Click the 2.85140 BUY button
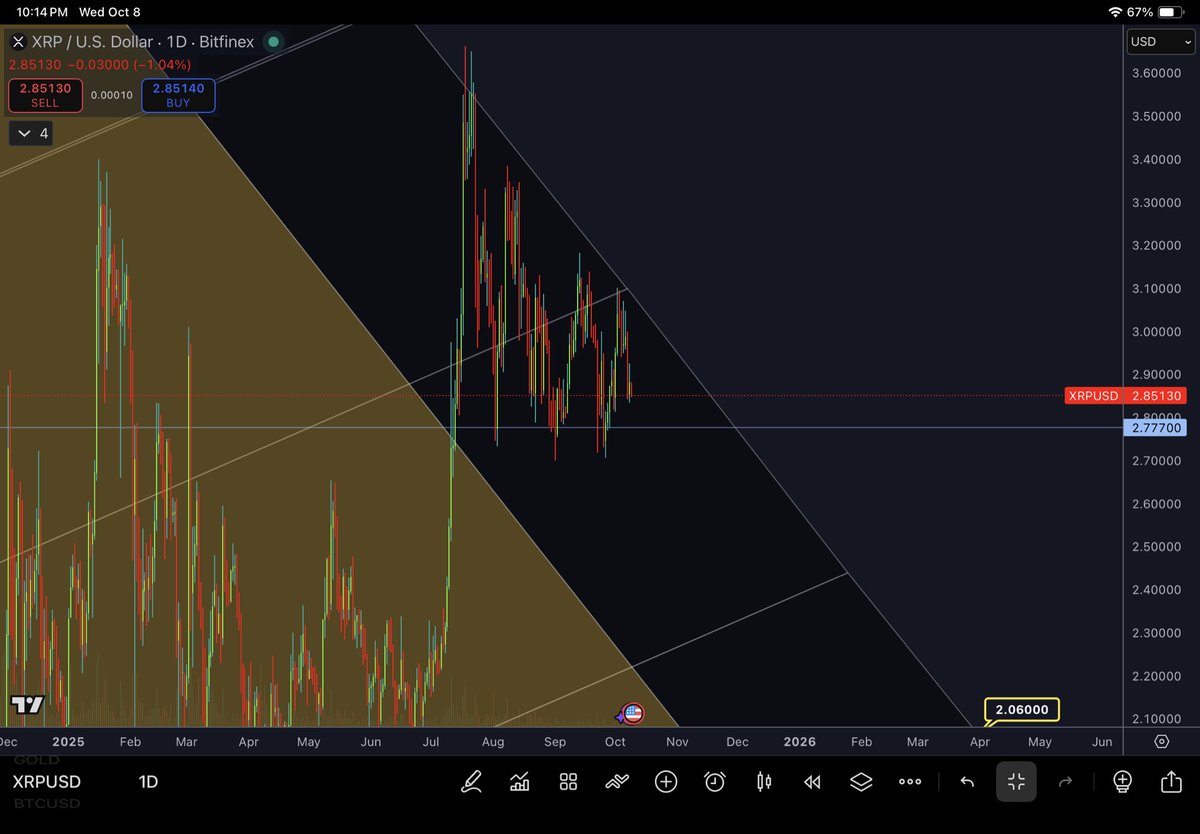 (x=178, y=95)
